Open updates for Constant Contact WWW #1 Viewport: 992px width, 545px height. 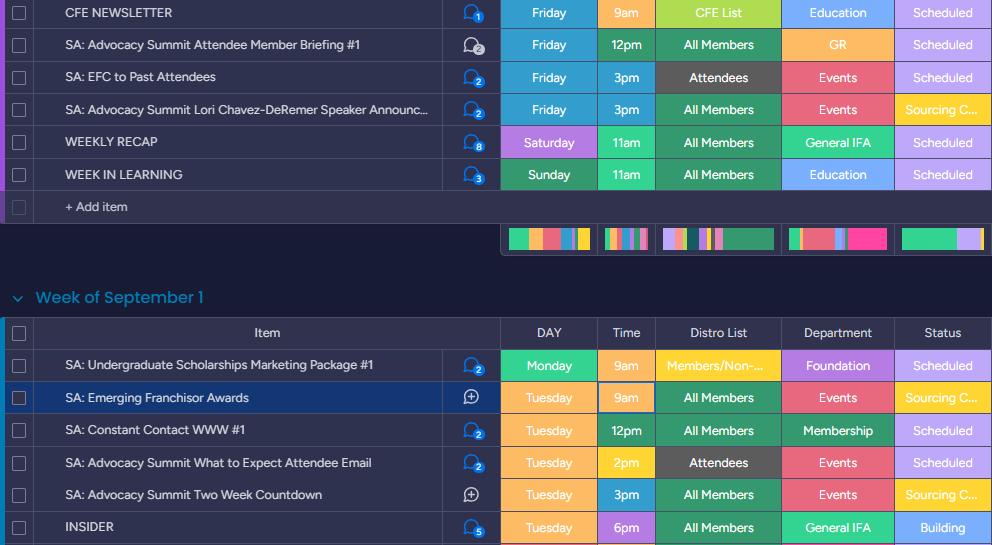click(x=472, y=430)
